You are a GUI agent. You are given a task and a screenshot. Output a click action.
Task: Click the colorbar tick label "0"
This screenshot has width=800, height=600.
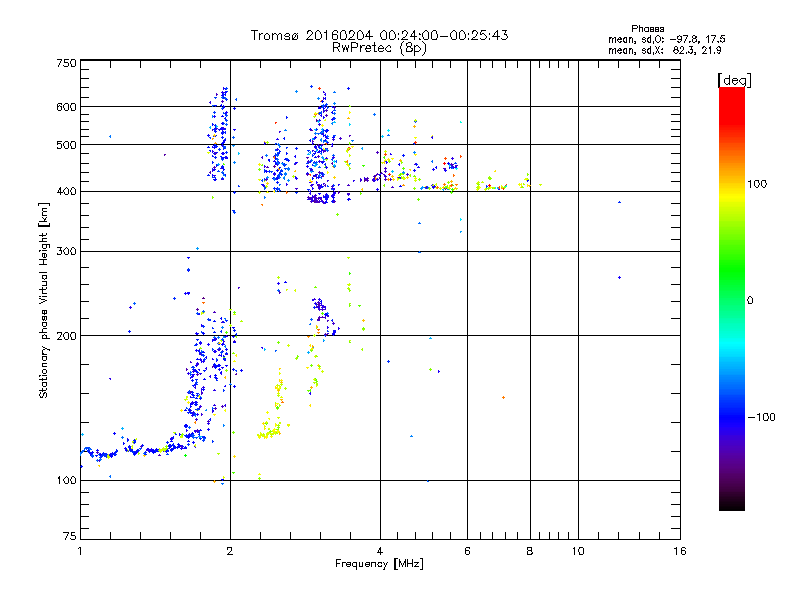[x=750, y=301]
